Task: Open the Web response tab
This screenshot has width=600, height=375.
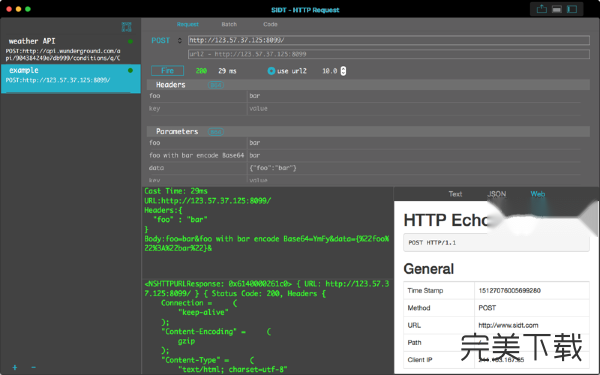Action: [x=538, y=194]
